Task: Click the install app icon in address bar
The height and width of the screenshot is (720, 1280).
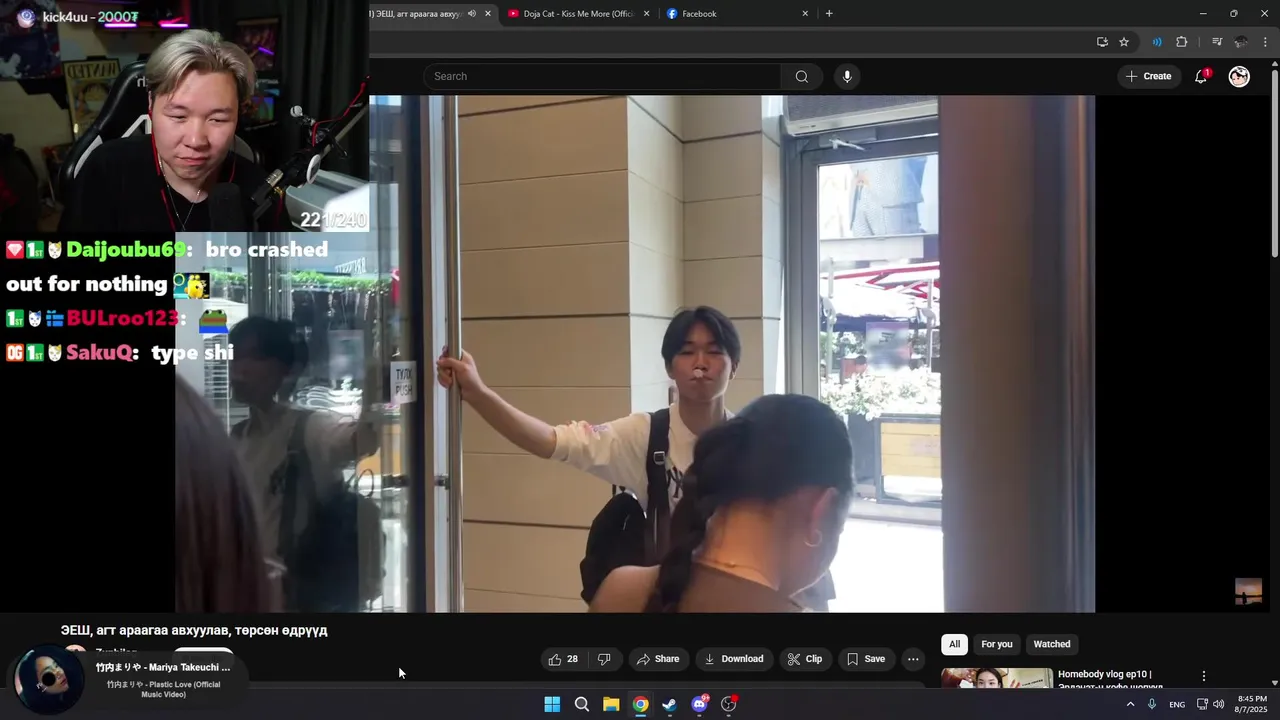Action: [x=1102, y=42]
